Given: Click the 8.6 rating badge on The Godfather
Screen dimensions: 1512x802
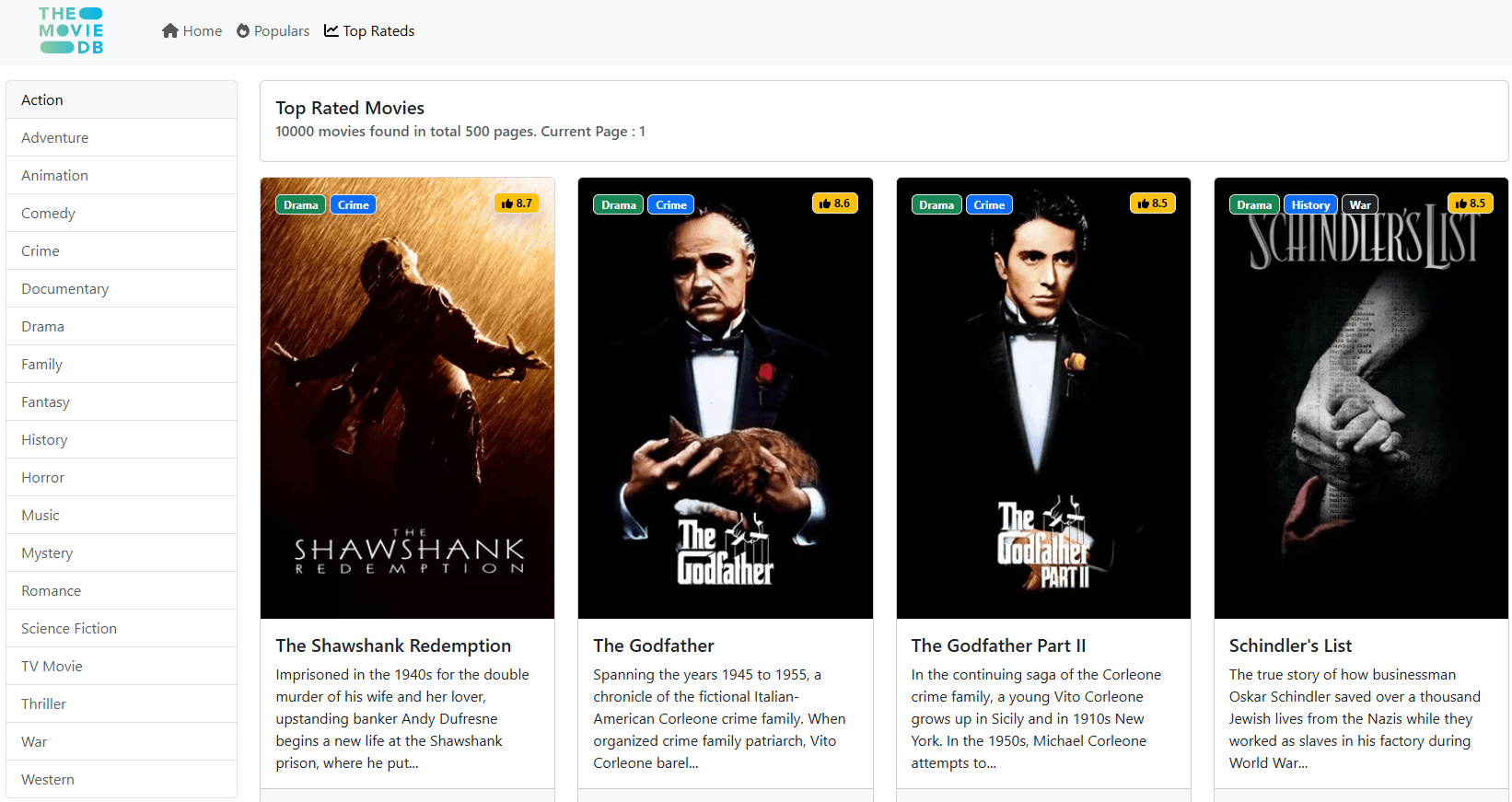Looking at the screenshot, I should pyautogui.click(x=834, y=203).
